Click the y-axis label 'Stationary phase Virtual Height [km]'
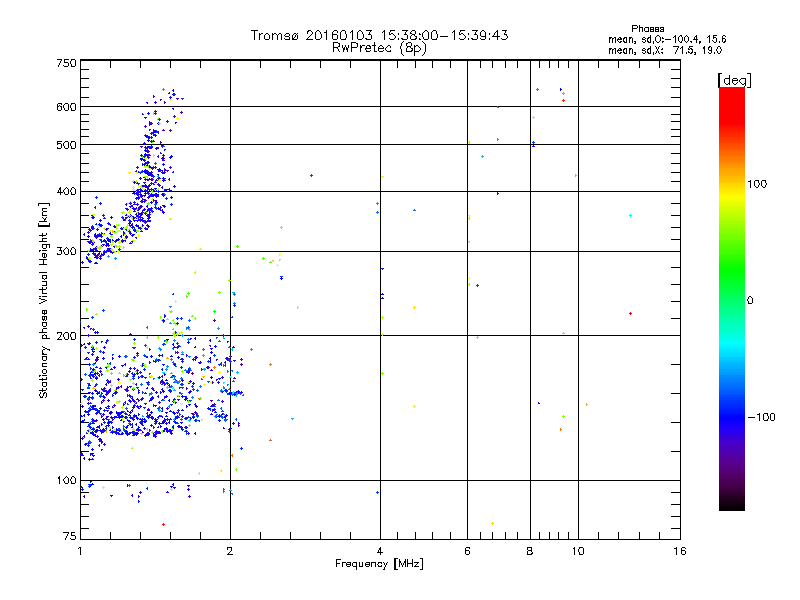This screenshot has width=800, height=600. point(44,301)
